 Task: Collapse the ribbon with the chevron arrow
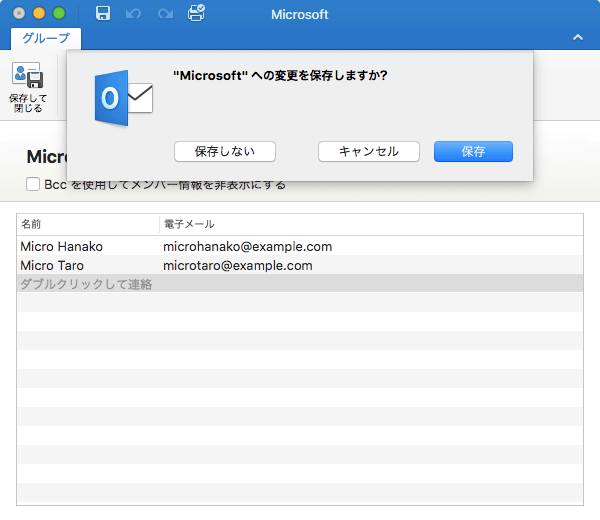[x=578, y=37]
